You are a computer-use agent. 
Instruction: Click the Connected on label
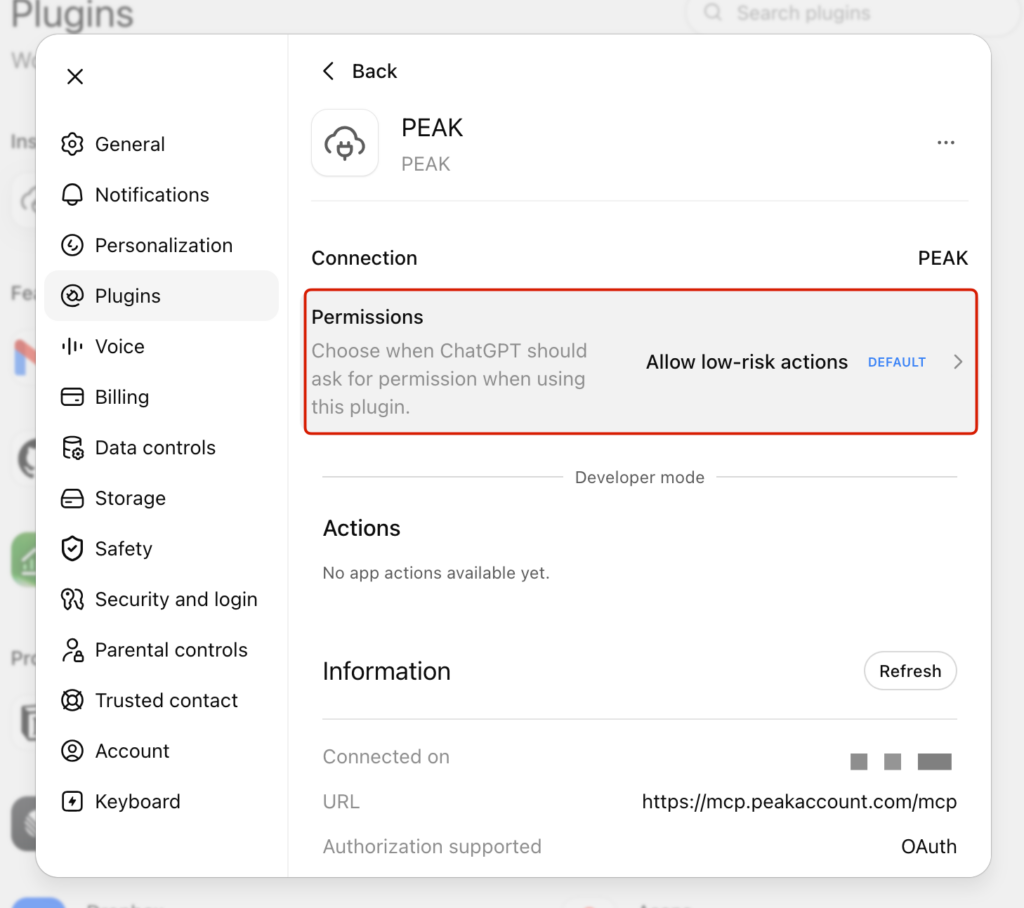[x=386, y=756]
